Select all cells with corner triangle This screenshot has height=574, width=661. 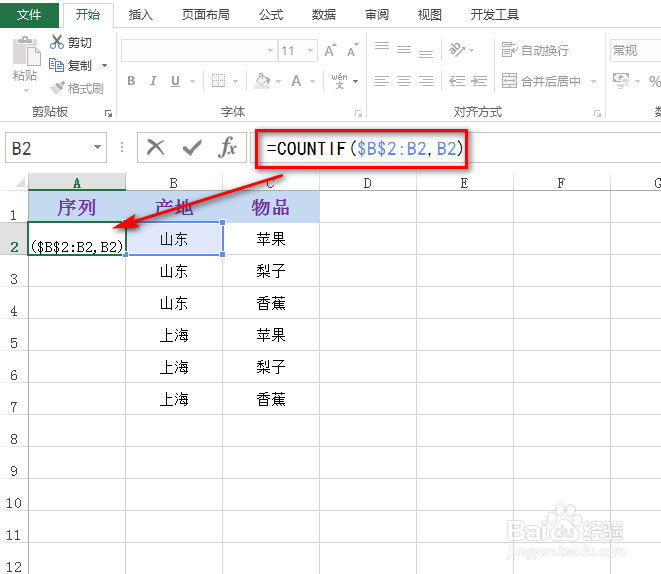pos(20,182)
